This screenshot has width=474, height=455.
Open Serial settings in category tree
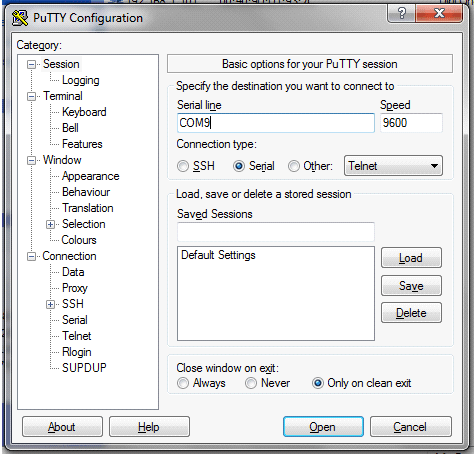click(75, 320)
